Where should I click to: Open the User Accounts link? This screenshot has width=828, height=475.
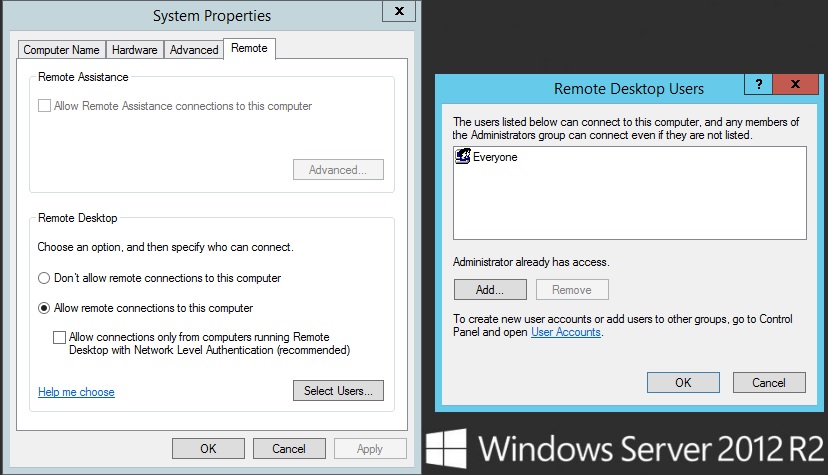coord(566,332)
